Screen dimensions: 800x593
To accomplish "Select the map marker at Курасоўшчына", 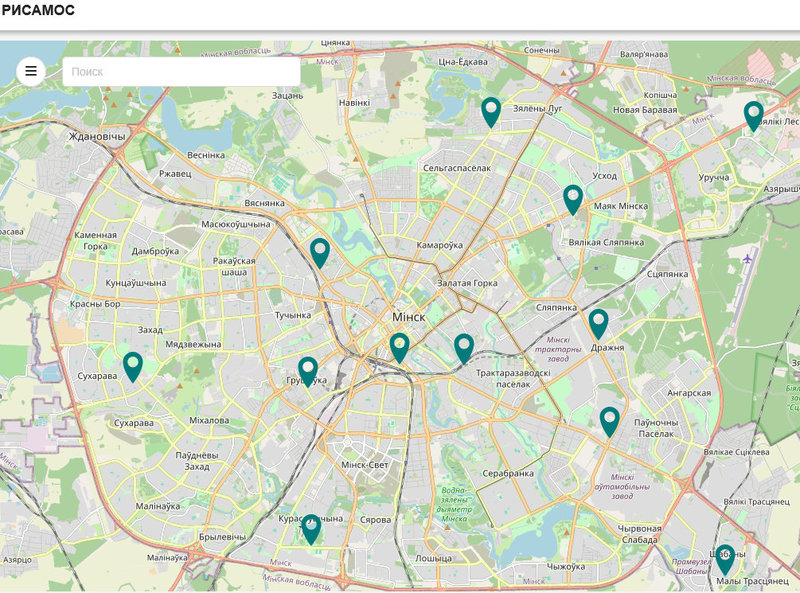I will tap(311, 528).
